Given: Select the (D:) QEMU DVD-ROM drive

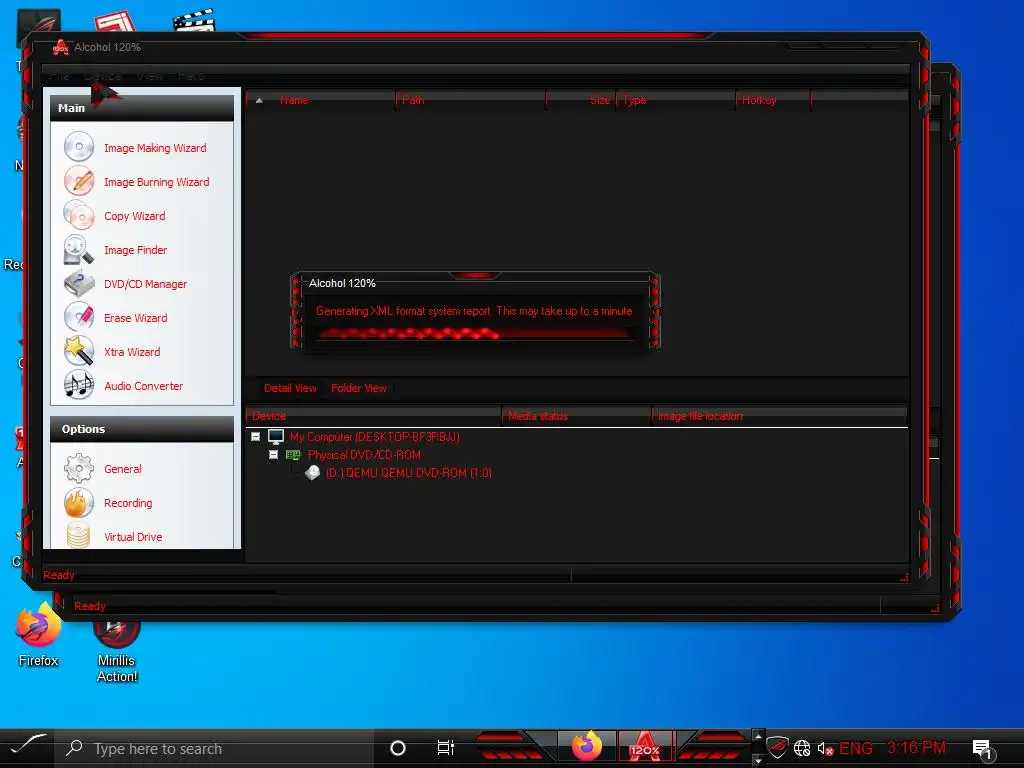Looking at the screenshot, I should (409, 473).
